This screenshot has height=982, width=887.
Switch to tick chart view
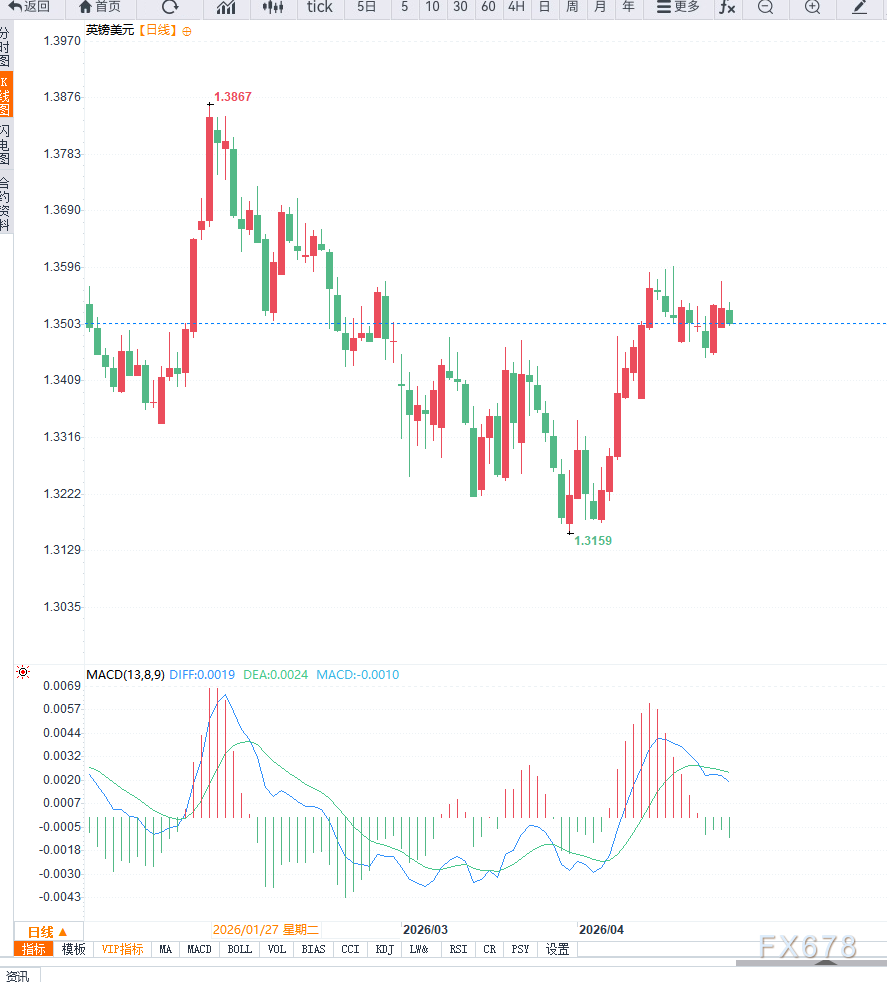point(319,7)
